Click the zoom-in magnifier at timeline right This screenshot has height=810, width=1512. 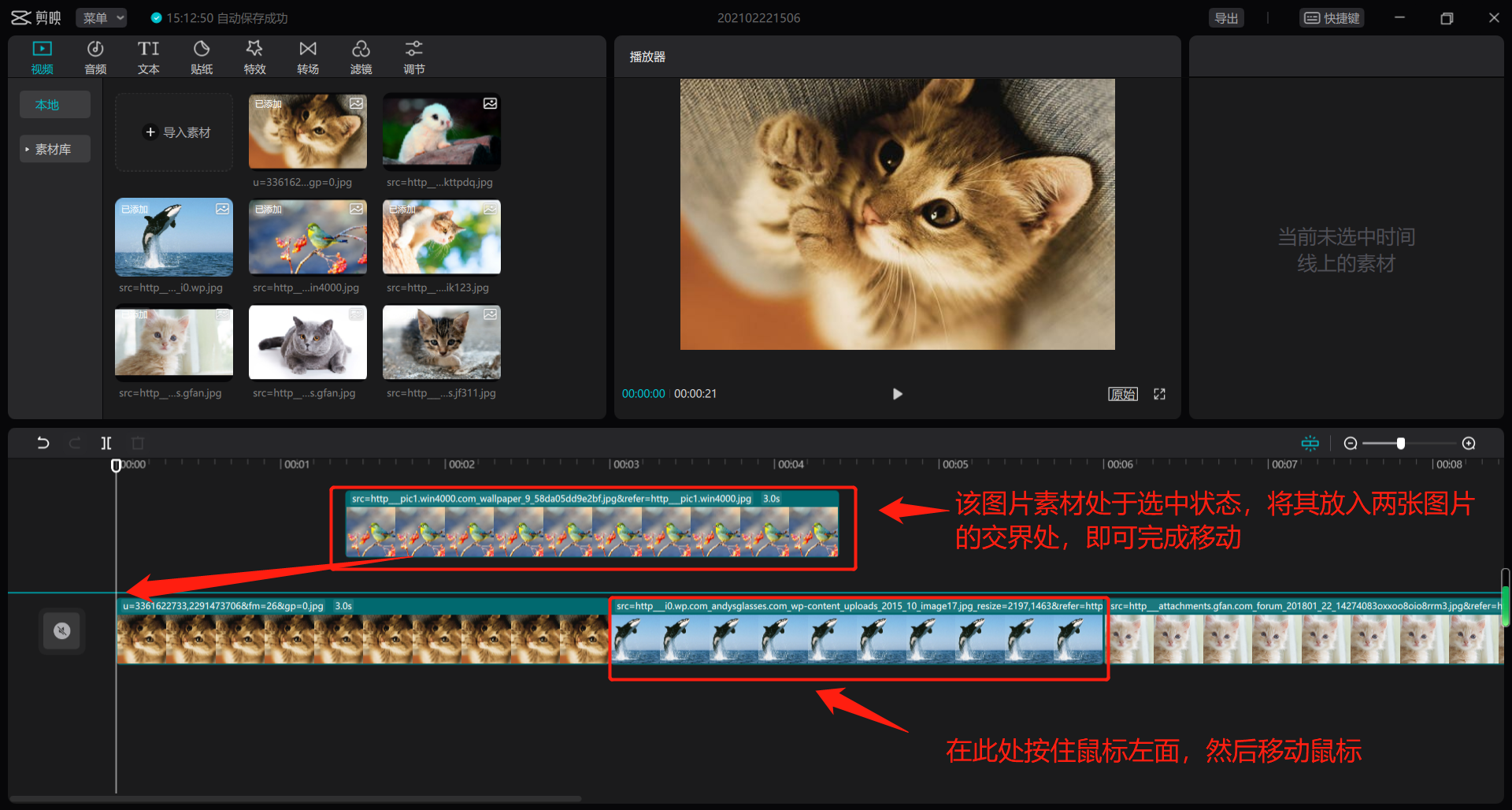pos(1469,443)
